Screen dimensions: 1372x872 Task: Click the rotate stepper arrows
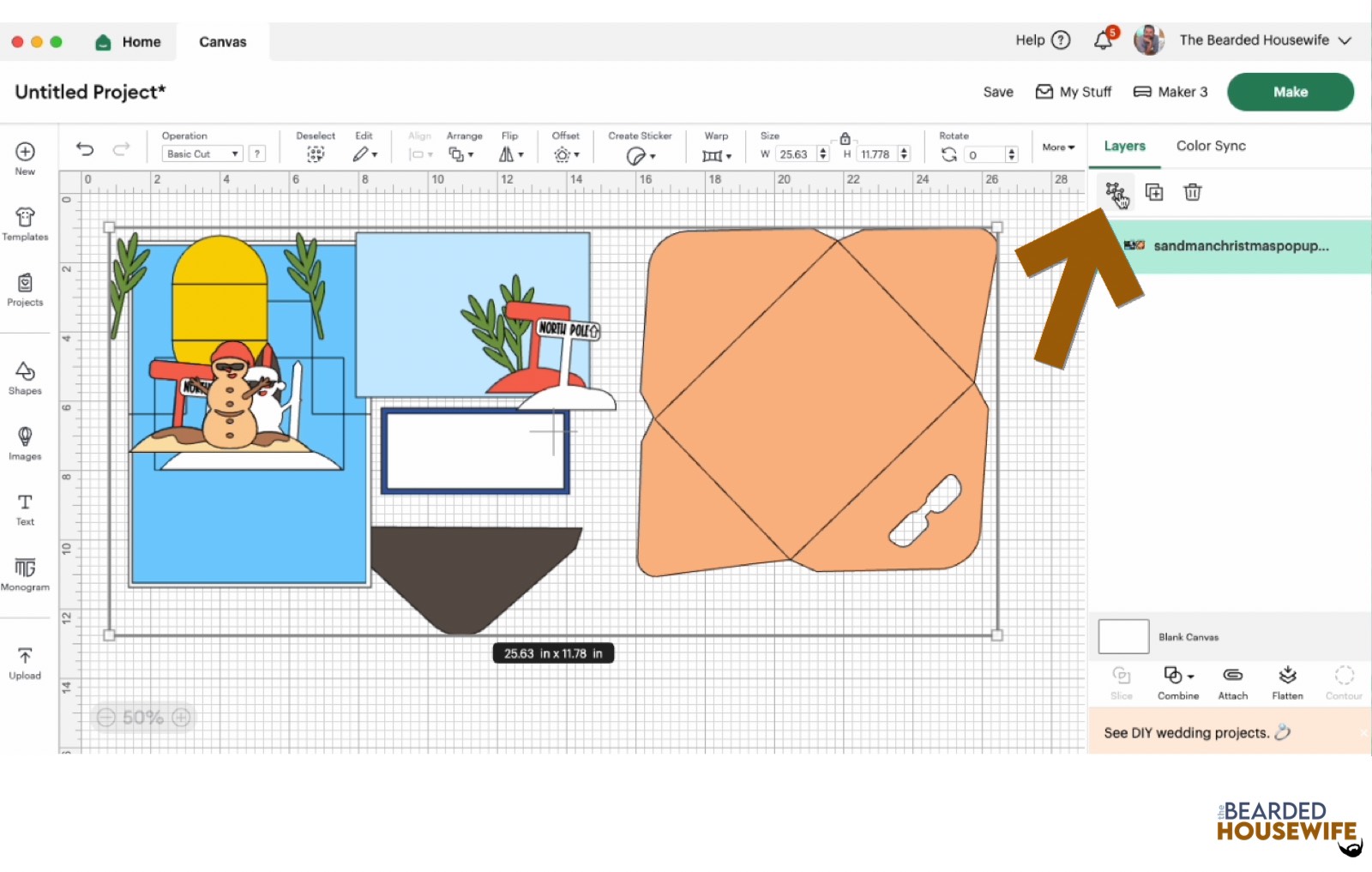[1012, 154]
